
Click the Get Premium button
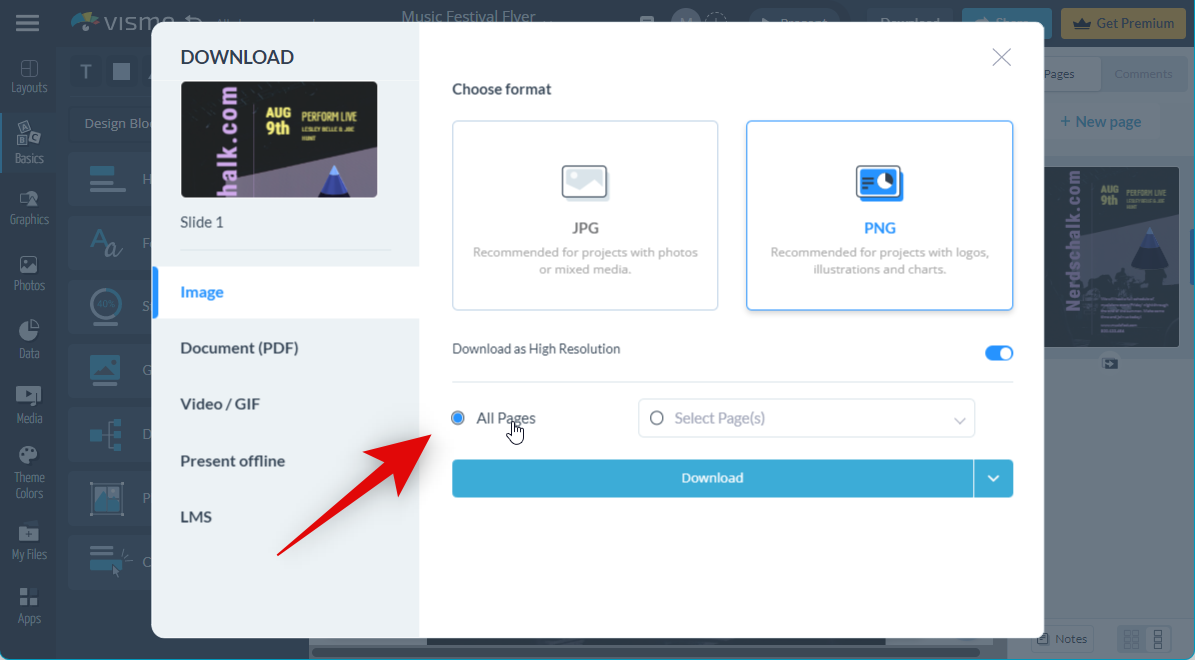coord(1123,23)
